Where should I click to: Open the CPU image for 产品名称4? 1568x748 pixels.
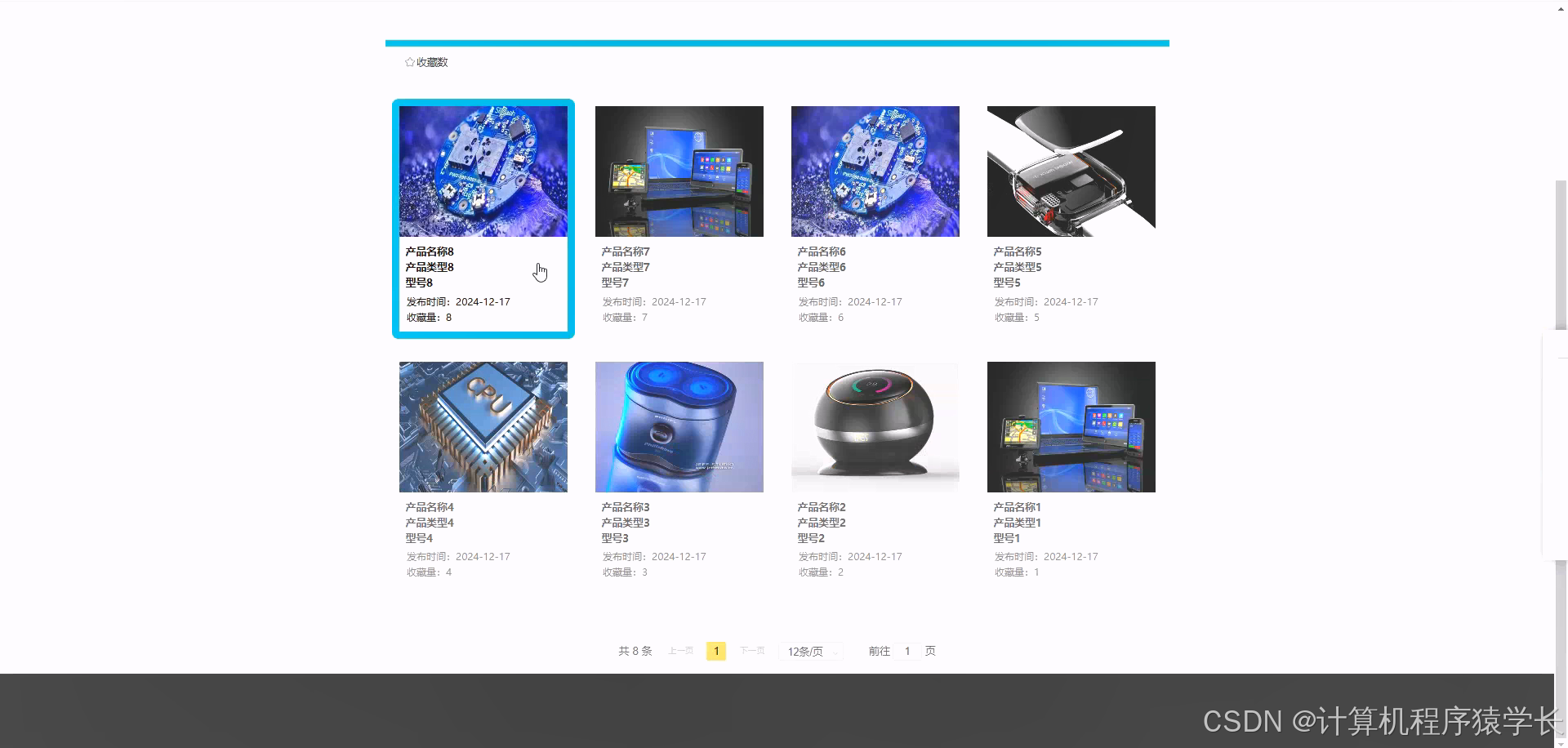(x=483, y=426)
